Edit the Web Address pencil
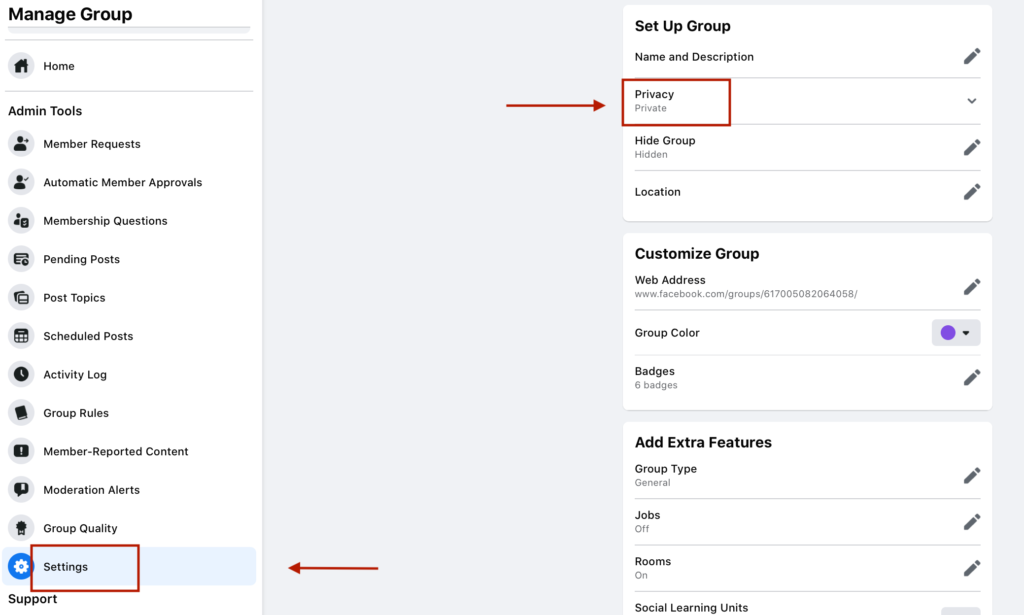This screenshot has height=615, width=1024. [971, 287]
